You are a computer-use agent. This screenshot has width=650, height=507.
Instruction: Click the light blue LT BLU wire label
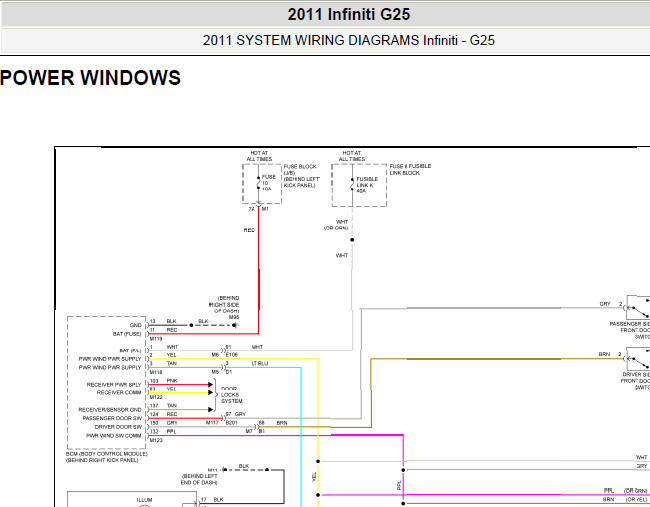260,363
